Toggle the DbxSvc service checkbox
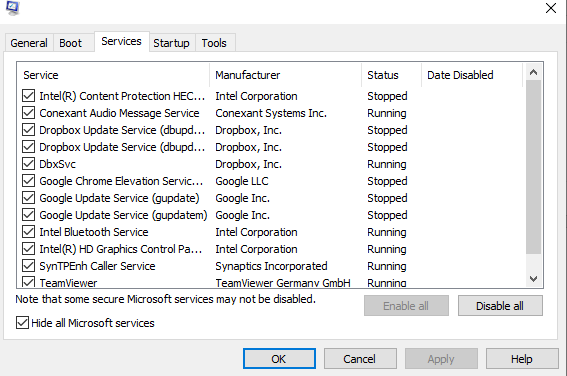Image resolution: width=567 pixels, height=376 pixels. click(x=28, y=164)
